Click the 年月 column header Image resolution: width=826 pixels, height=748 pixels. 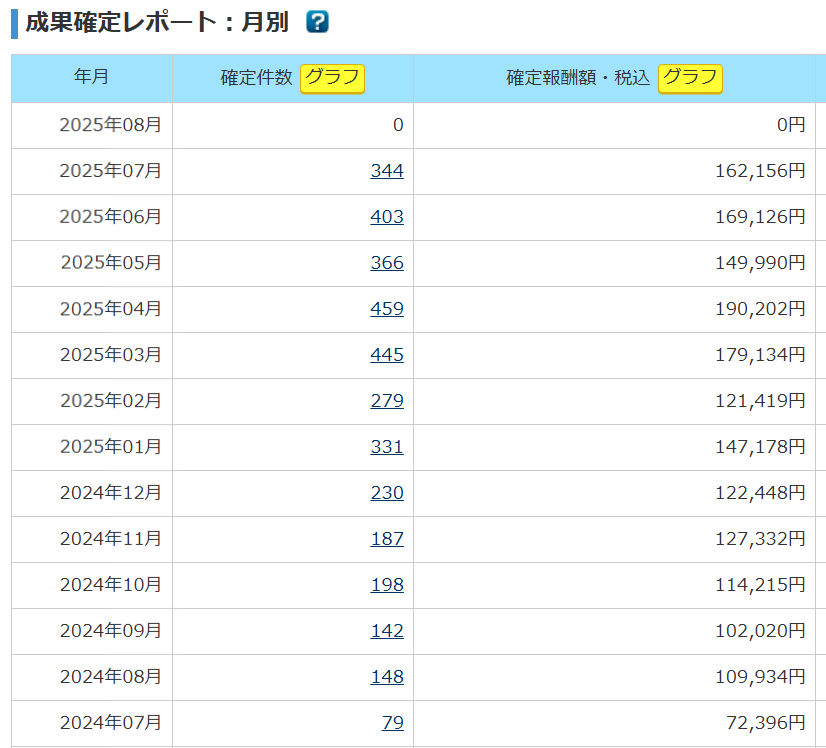(x=92, y=77)
